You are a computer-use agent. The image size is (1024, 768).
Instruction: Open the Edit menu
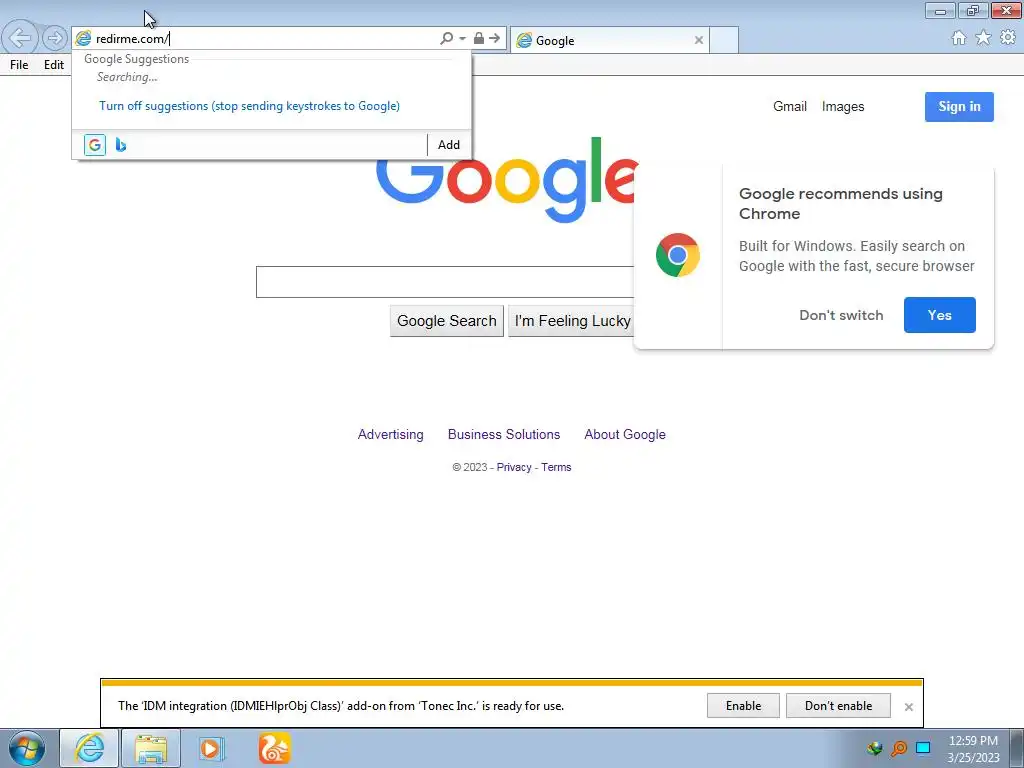tap(54, 65)
